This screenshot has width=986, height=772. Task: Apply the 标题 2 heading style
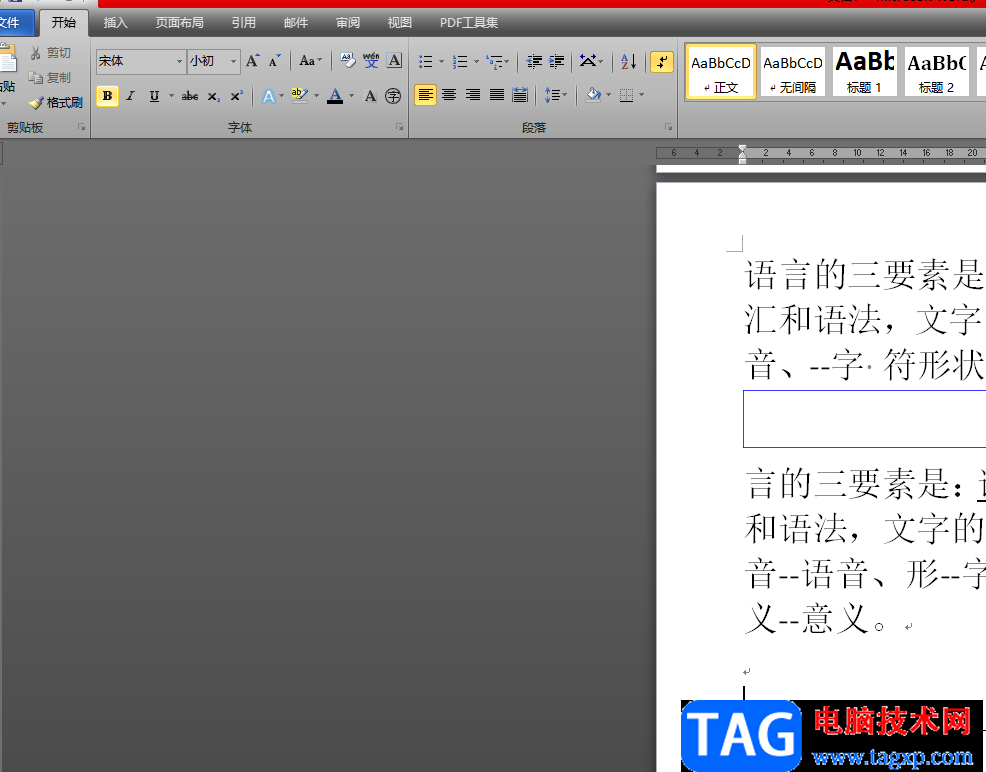937,72
